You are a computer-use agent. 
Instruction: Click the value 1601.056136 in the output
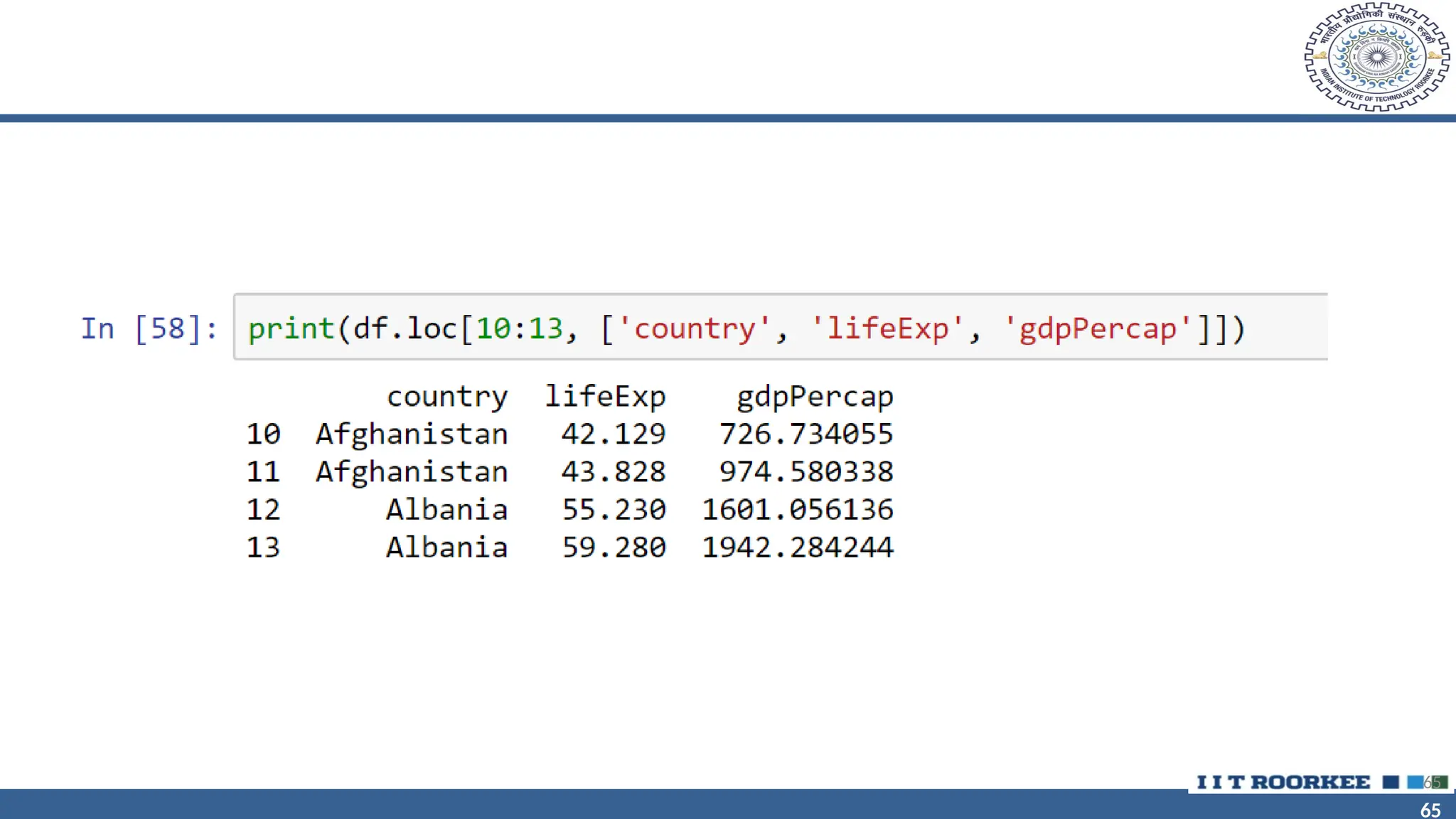(797, 510)
